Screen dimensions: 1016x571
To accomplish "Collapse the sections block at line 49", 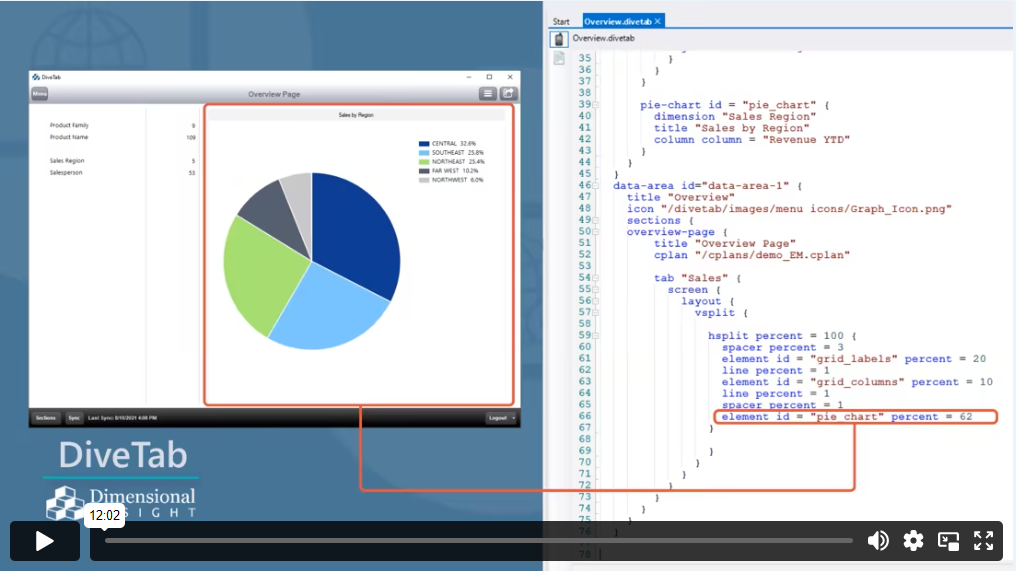I will click(595, 220).
